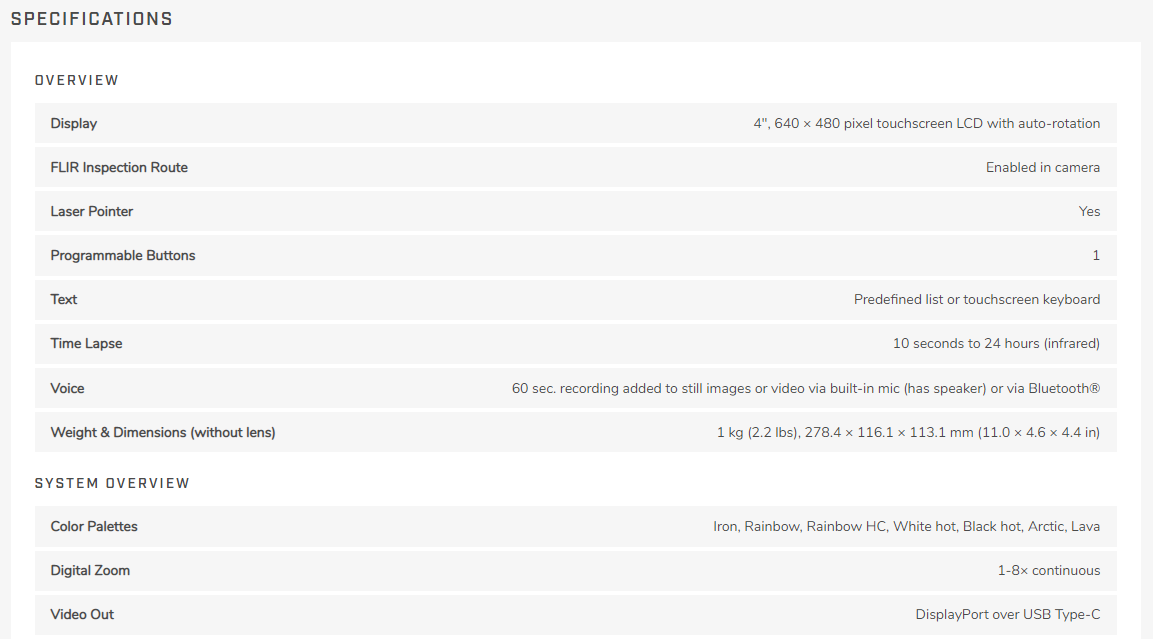Select the Programmable Buttons row label
The width and height of the screenshot is (1153, 639).
coord(123,256)
